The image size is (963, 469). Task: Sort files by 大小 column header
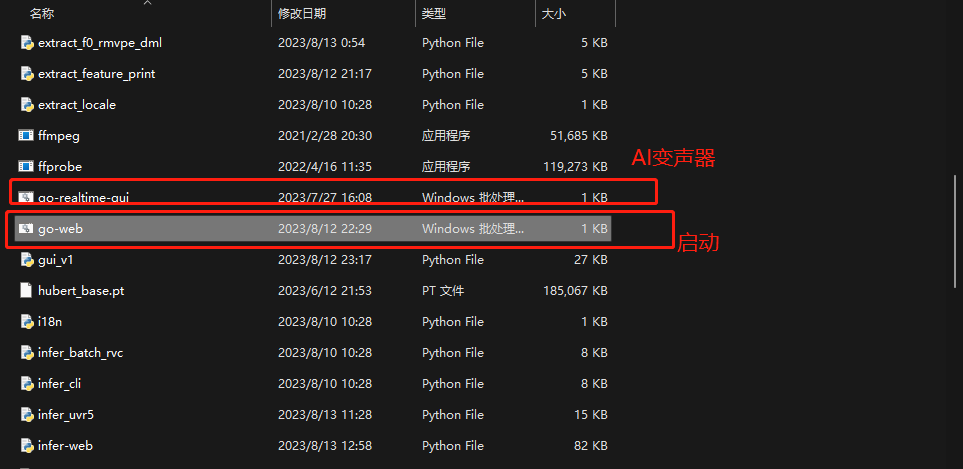553,14
